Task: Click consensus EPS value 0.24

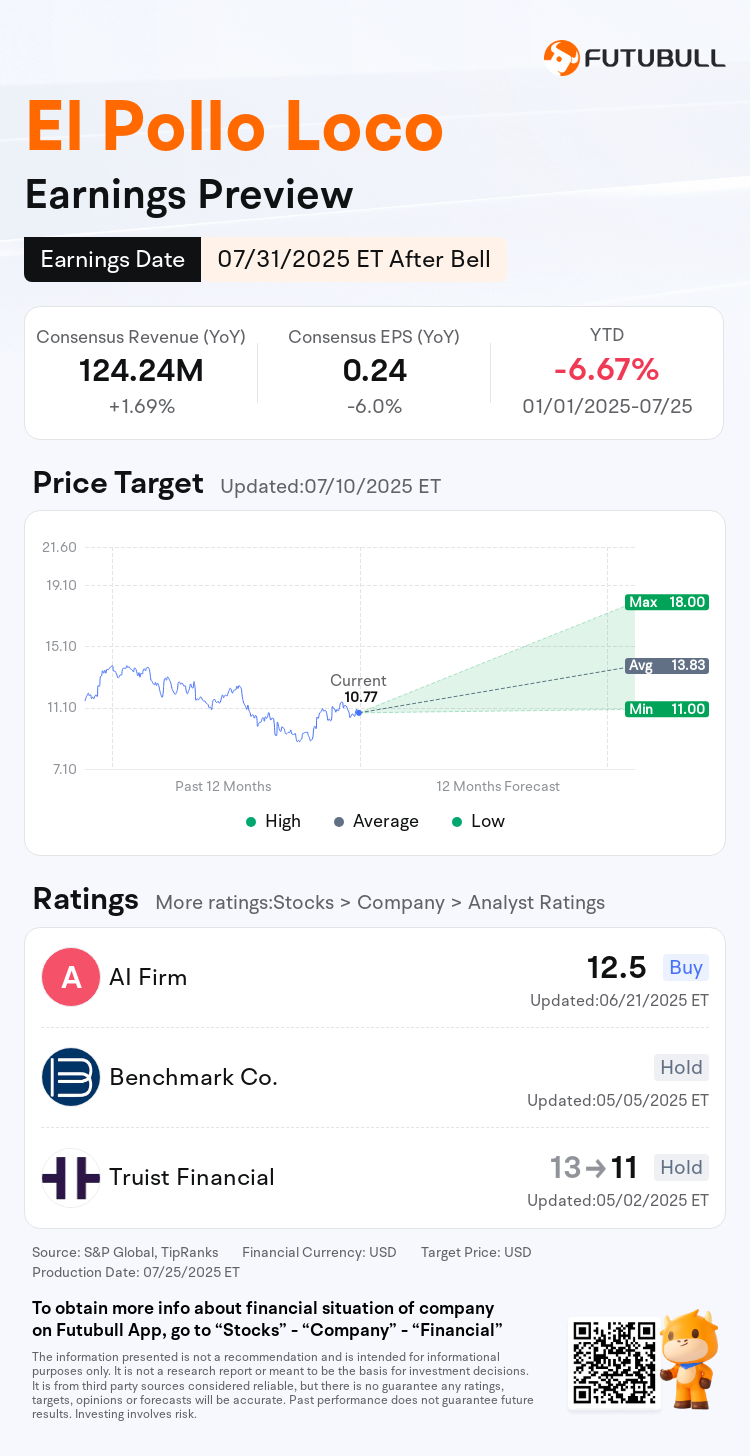Action: point(374,371)
